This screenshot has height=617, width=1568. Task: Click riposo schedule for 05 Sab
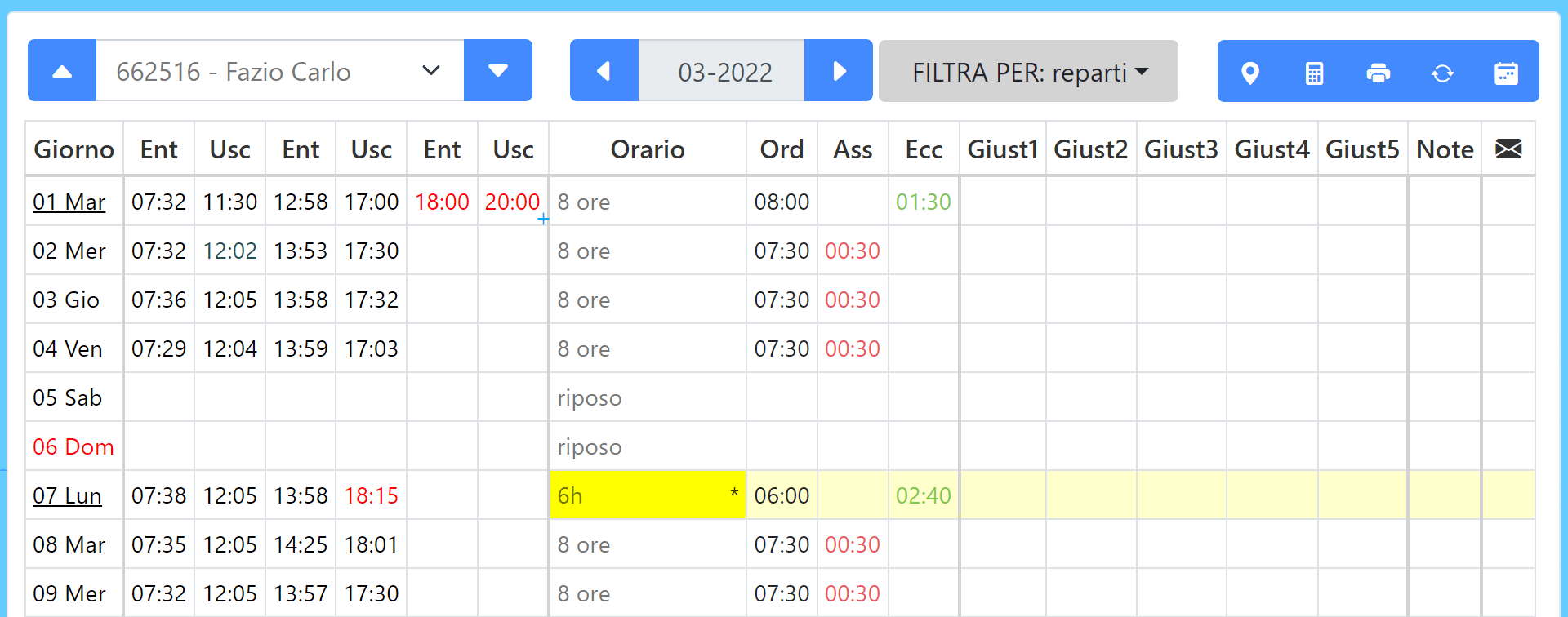(590, 397)
